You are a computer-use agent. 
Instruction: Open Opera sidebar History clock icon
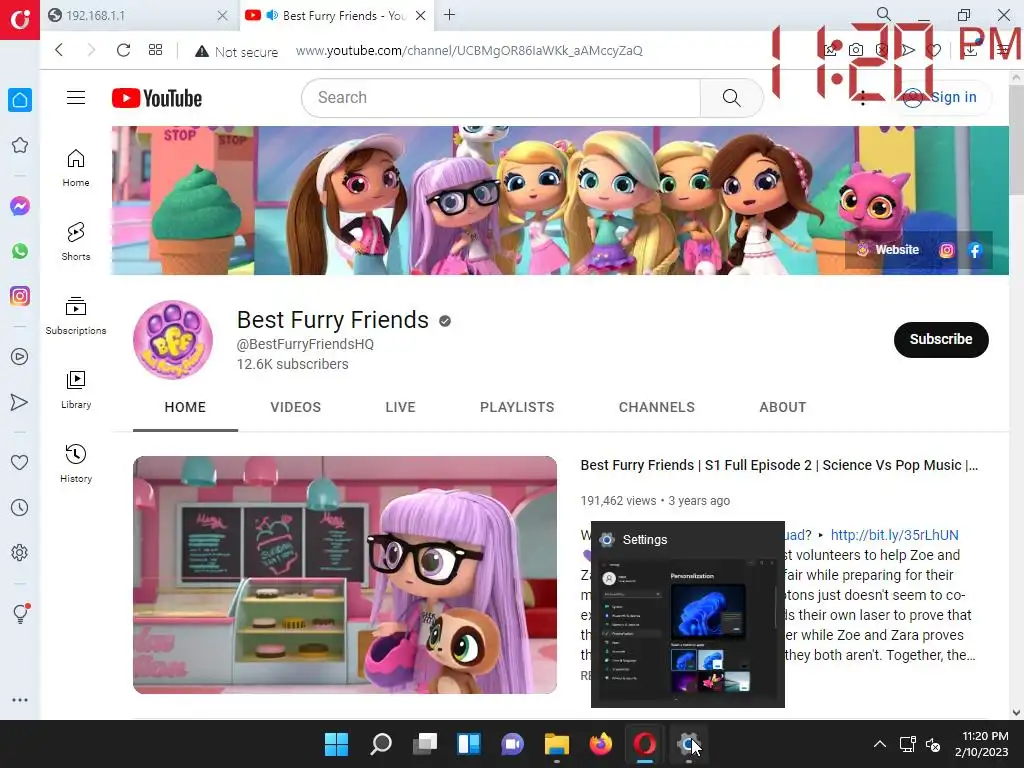click(x=20, y=507)
